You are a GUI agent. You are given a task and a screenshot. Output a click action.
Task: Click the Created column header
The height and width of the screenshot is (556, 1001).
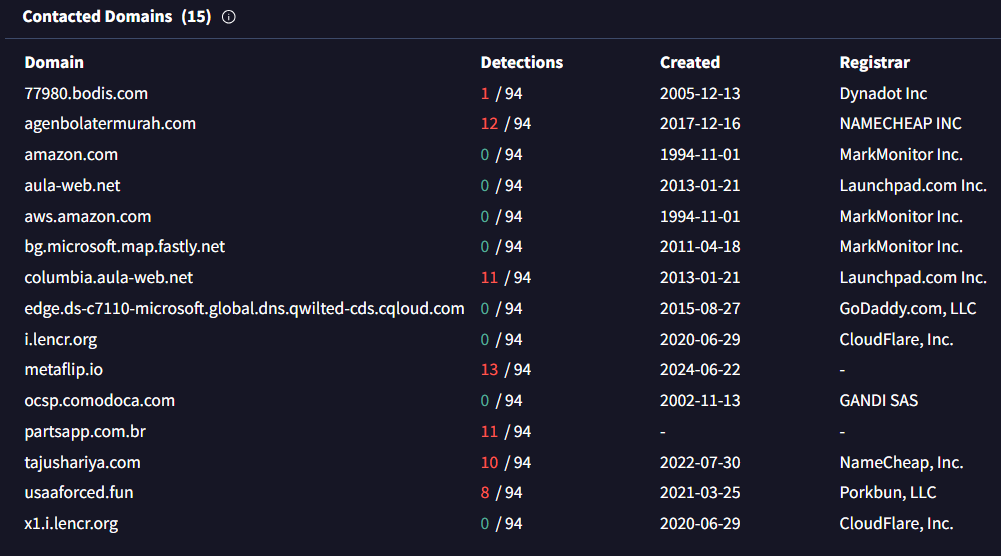[x=690, y=62]
